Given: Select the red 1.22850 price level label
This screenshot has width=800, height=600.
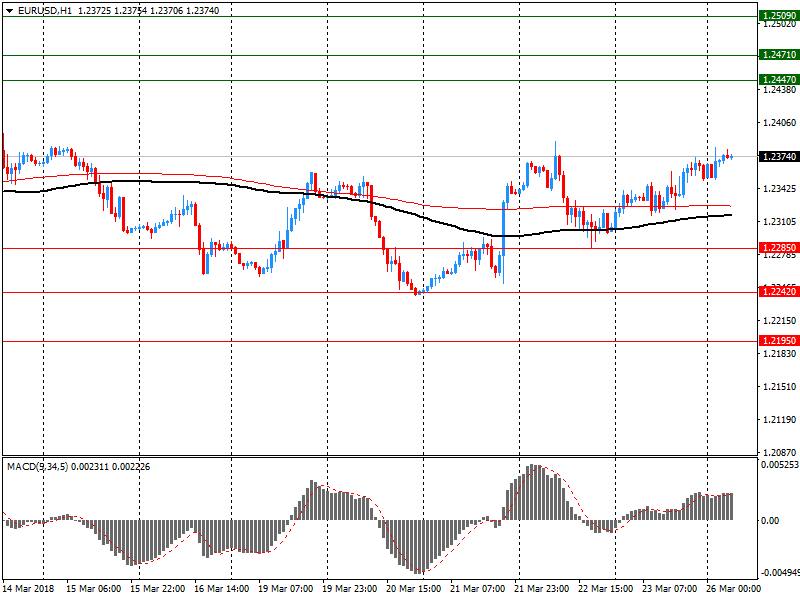Looking at the screenshot, I should coord(778,248).
